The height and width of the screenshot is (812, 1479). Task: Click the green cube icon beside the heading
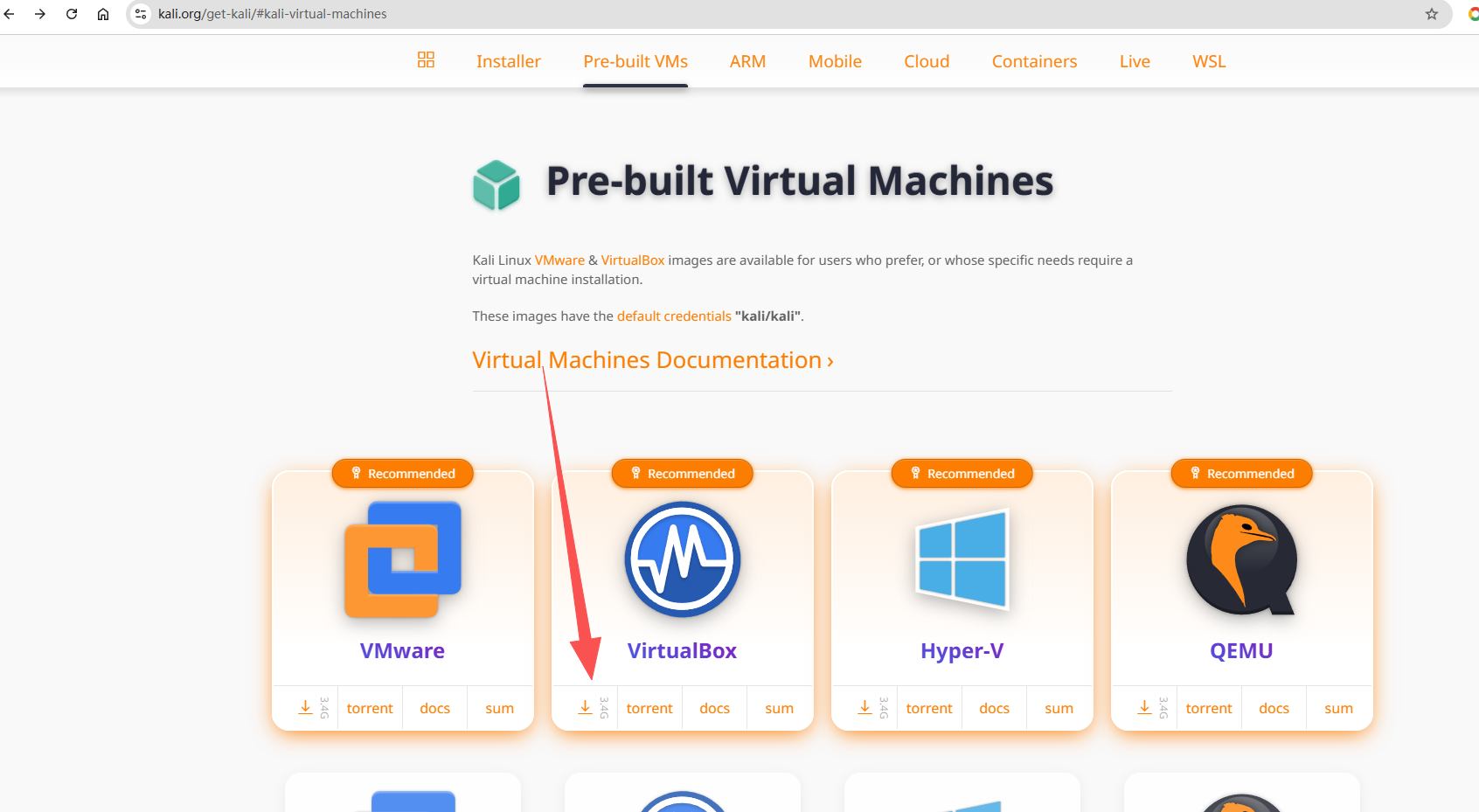(496, 184)
